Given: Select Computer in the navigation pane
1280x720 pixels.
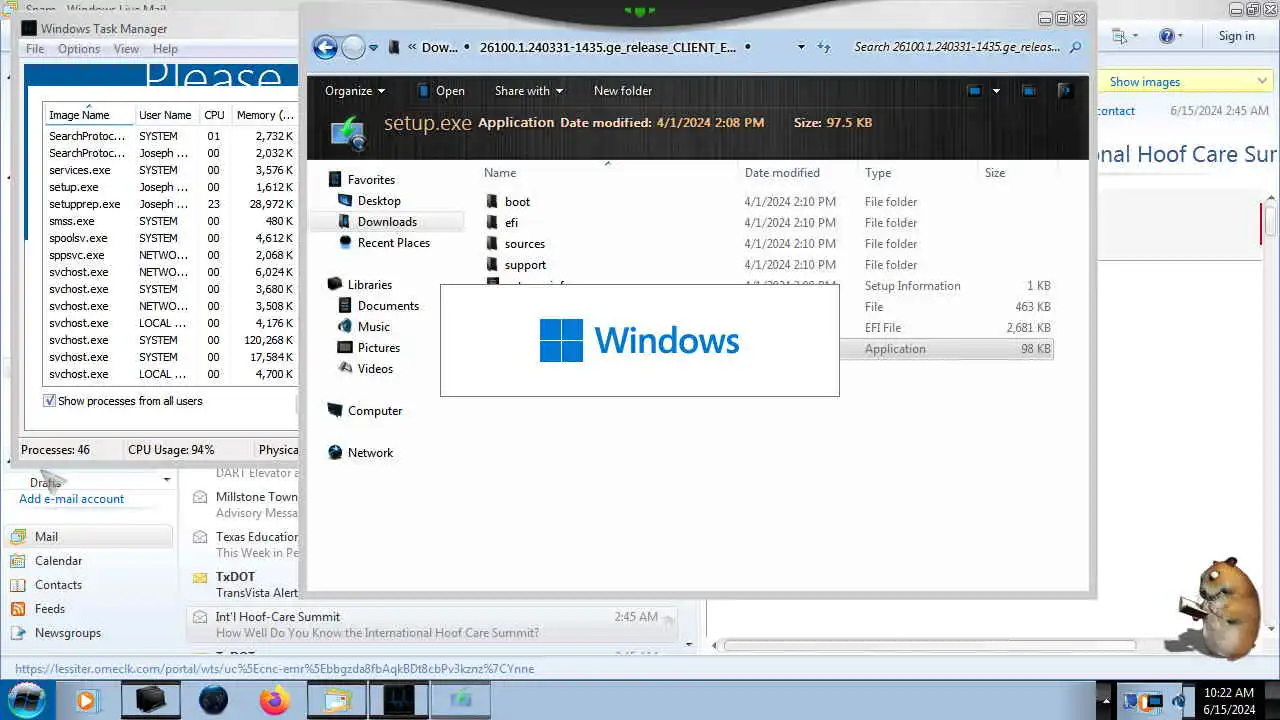Looking at the screenshot, I should pos(375,411).
